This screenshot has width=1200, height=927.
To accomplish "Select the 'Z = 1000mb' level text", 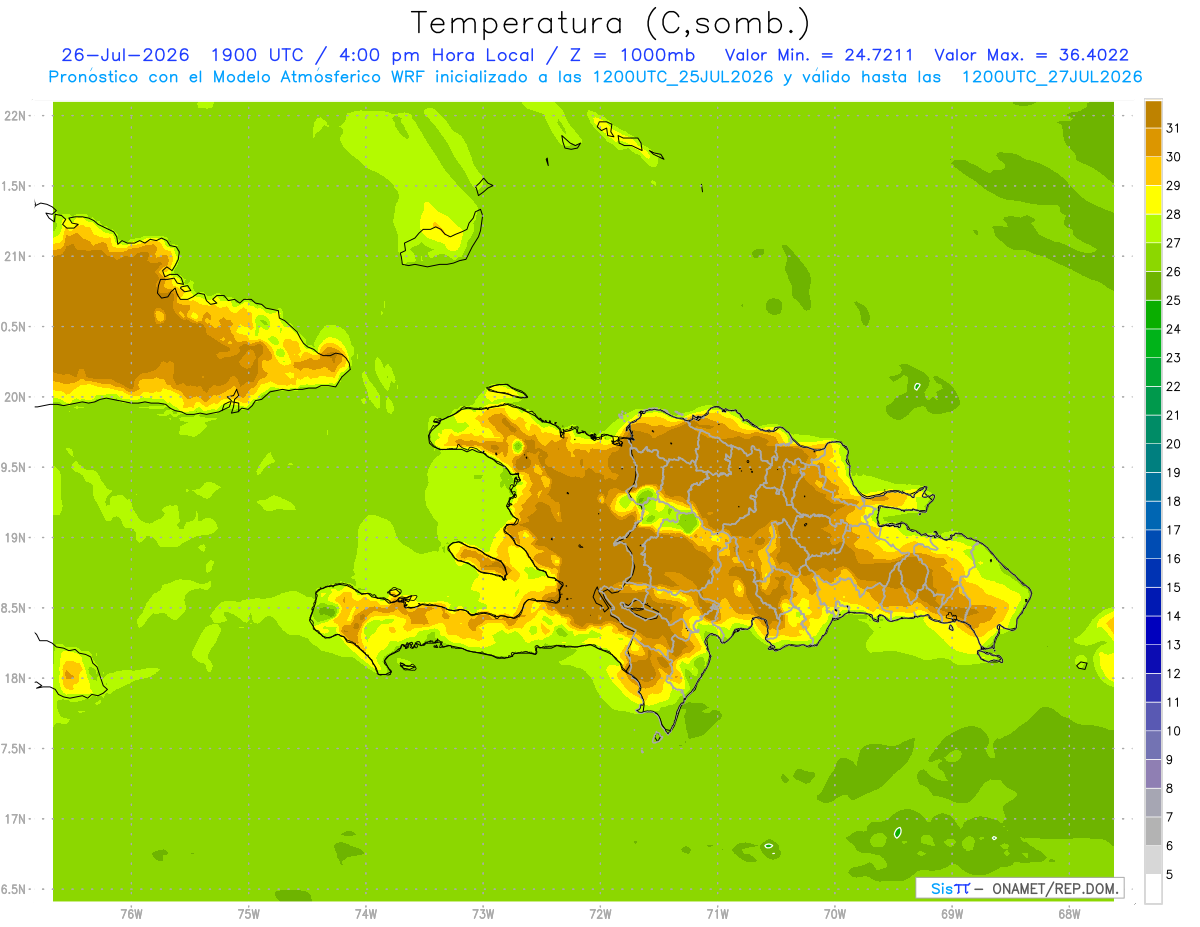I will [x=634, y=55].
